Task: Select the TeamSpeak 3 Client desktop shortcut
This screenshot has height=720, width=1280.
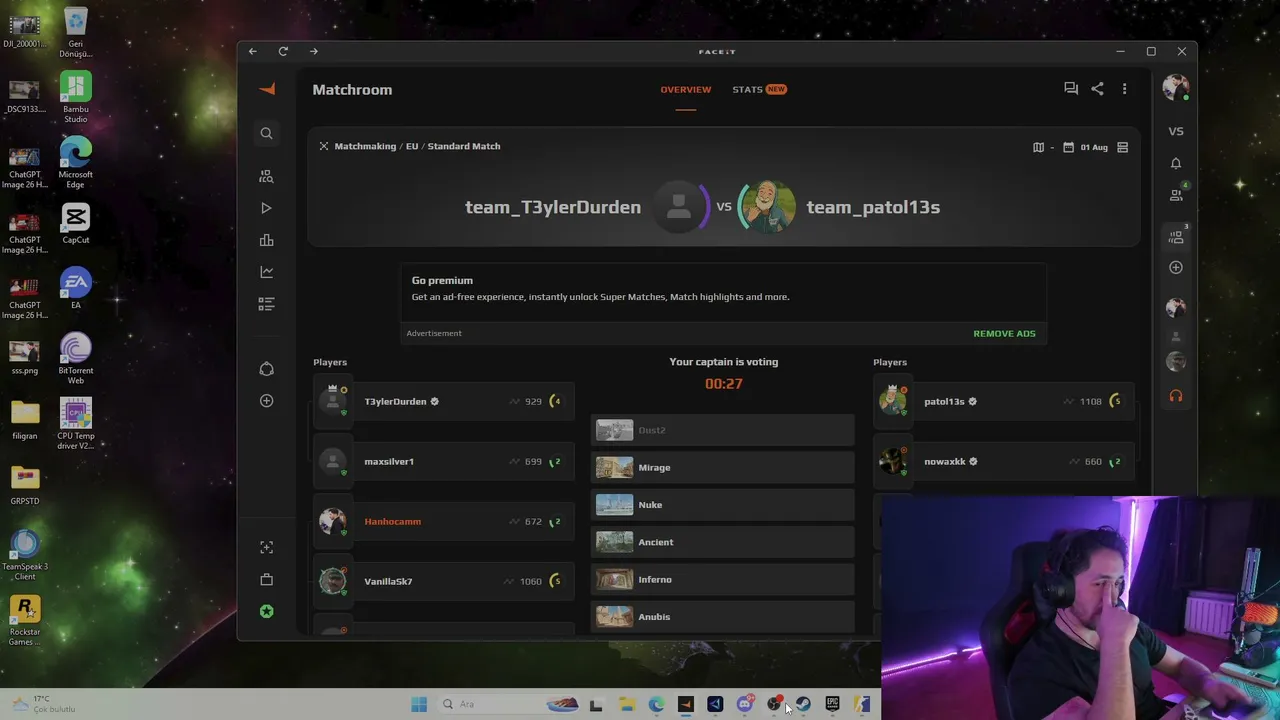Action: tap(25, 555)
